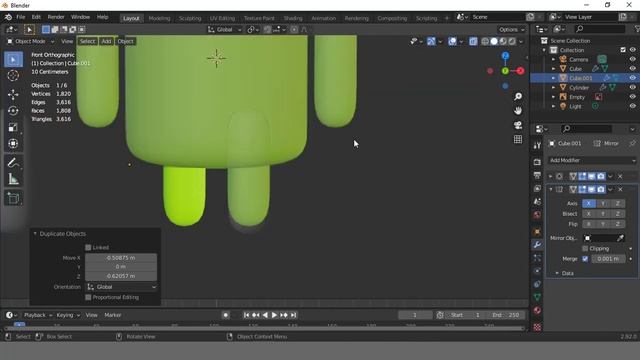Screen dimensions: 640x360
Task: Open Object Mode dropdown
Action: pyautogui.click(x=31, y=41)
